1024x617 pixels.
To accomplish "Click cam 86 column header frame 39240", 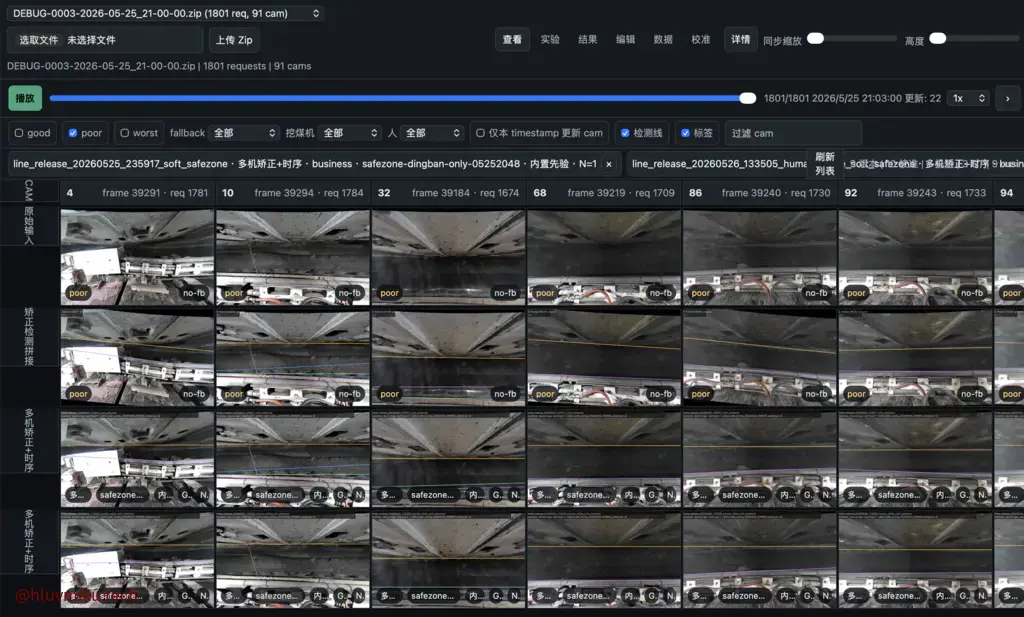I will point(760,193).
